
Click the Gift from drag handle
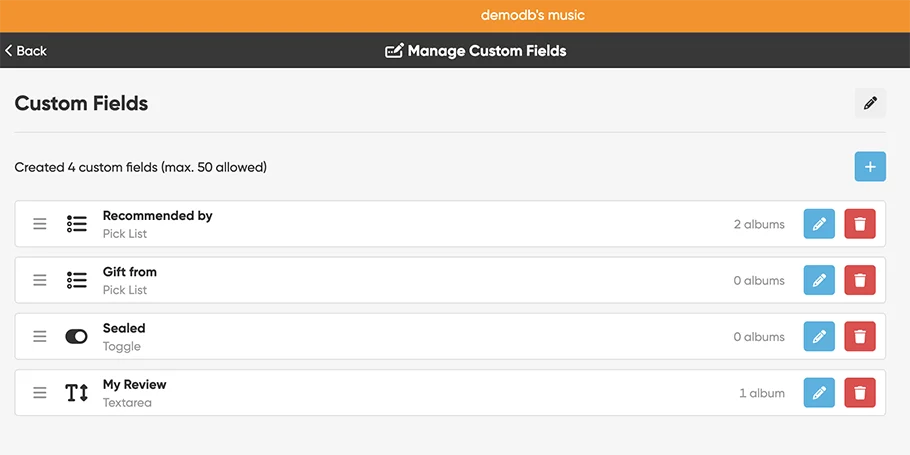[40, 280]
